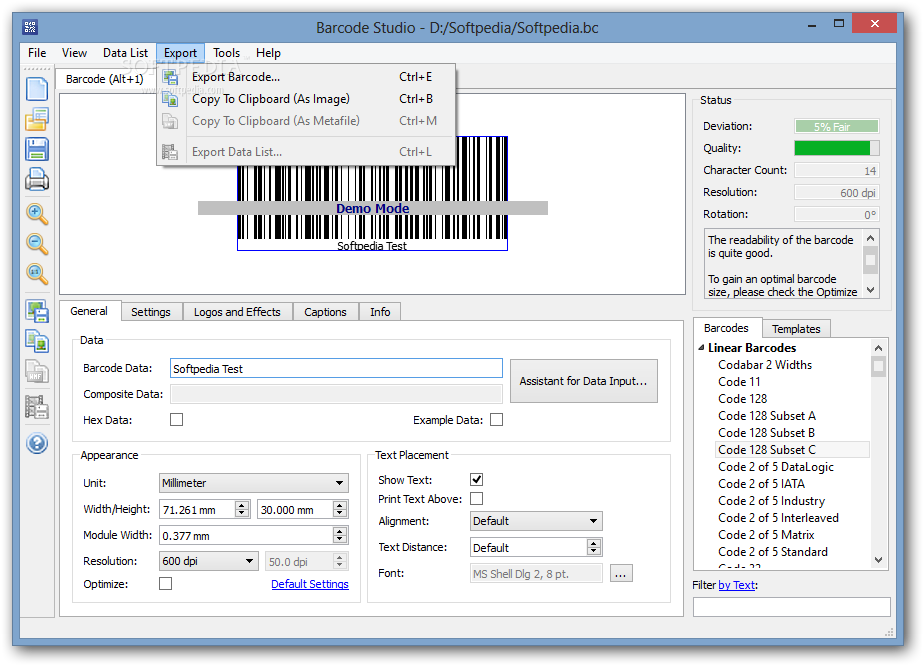This screenshot has height=666, width=924.
Task: Click the Barcode Data input field
Action: [336, 368]
